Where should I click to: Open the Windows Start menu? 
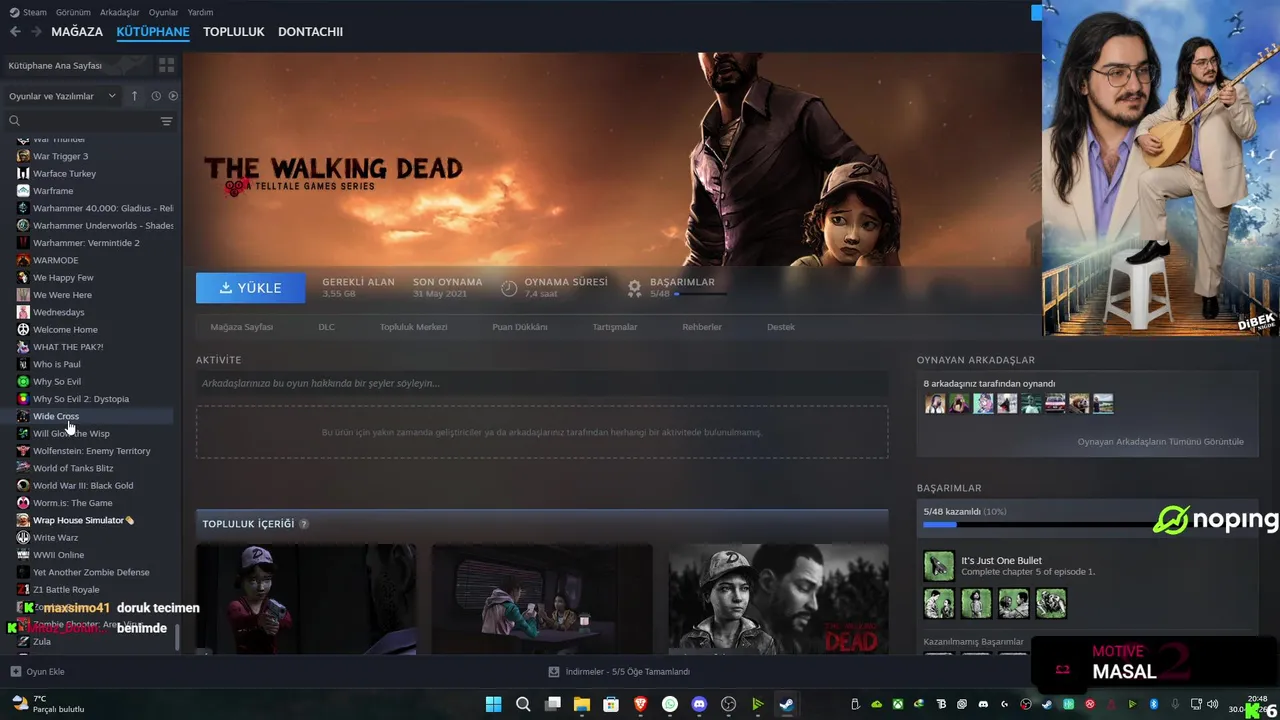pyautogui.click(x=493, y=704)
